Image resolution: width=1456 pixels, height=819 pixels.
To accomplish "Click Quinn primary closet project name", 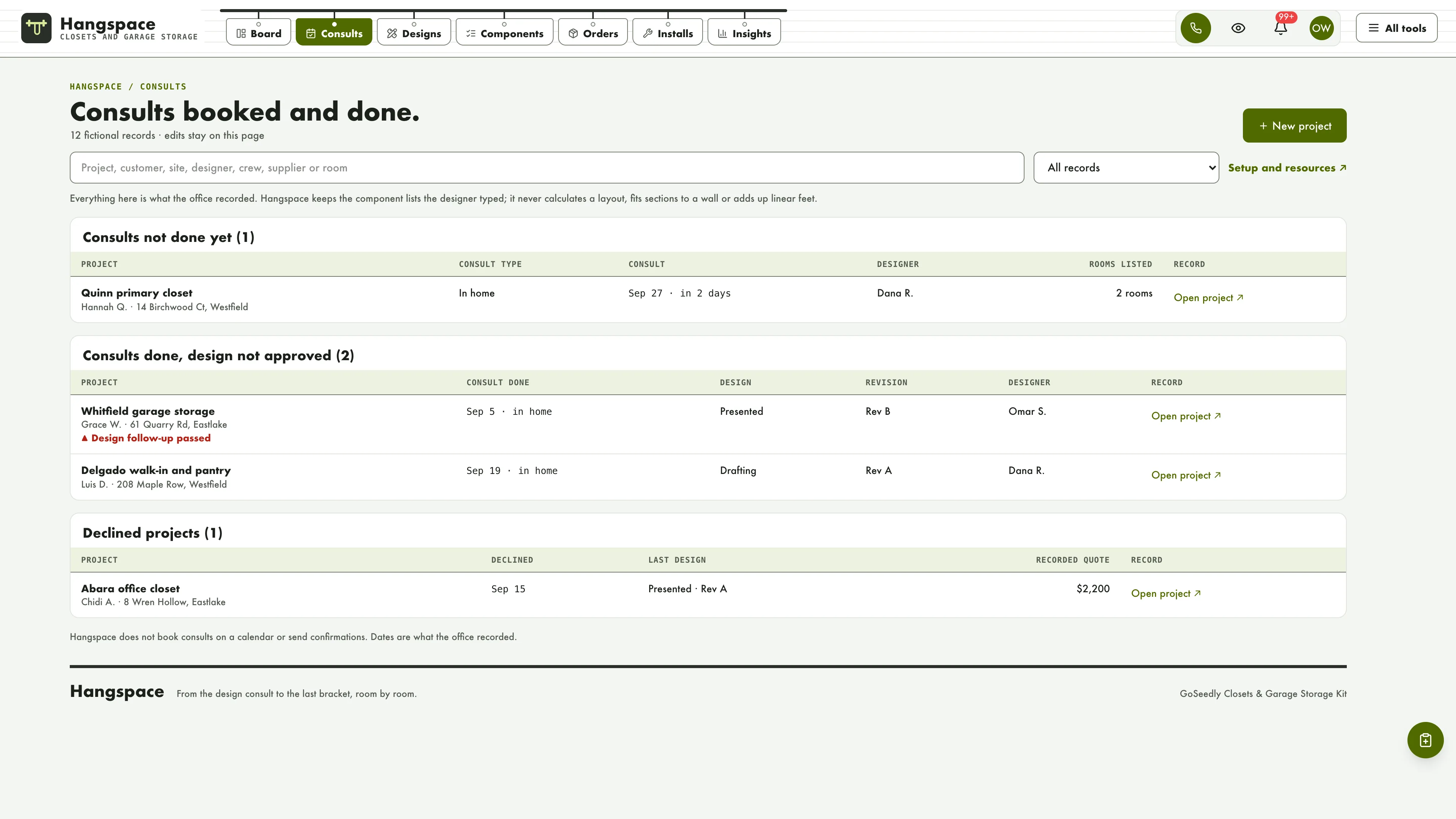I will (137, 293).
